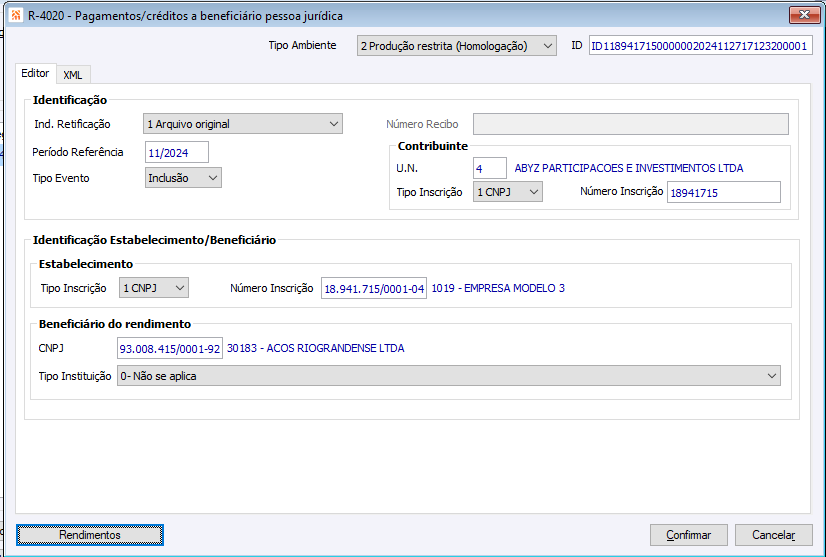Screen dimensions: 826x557
Task: Click the Rendimentos button
Action: pos(90,535)
